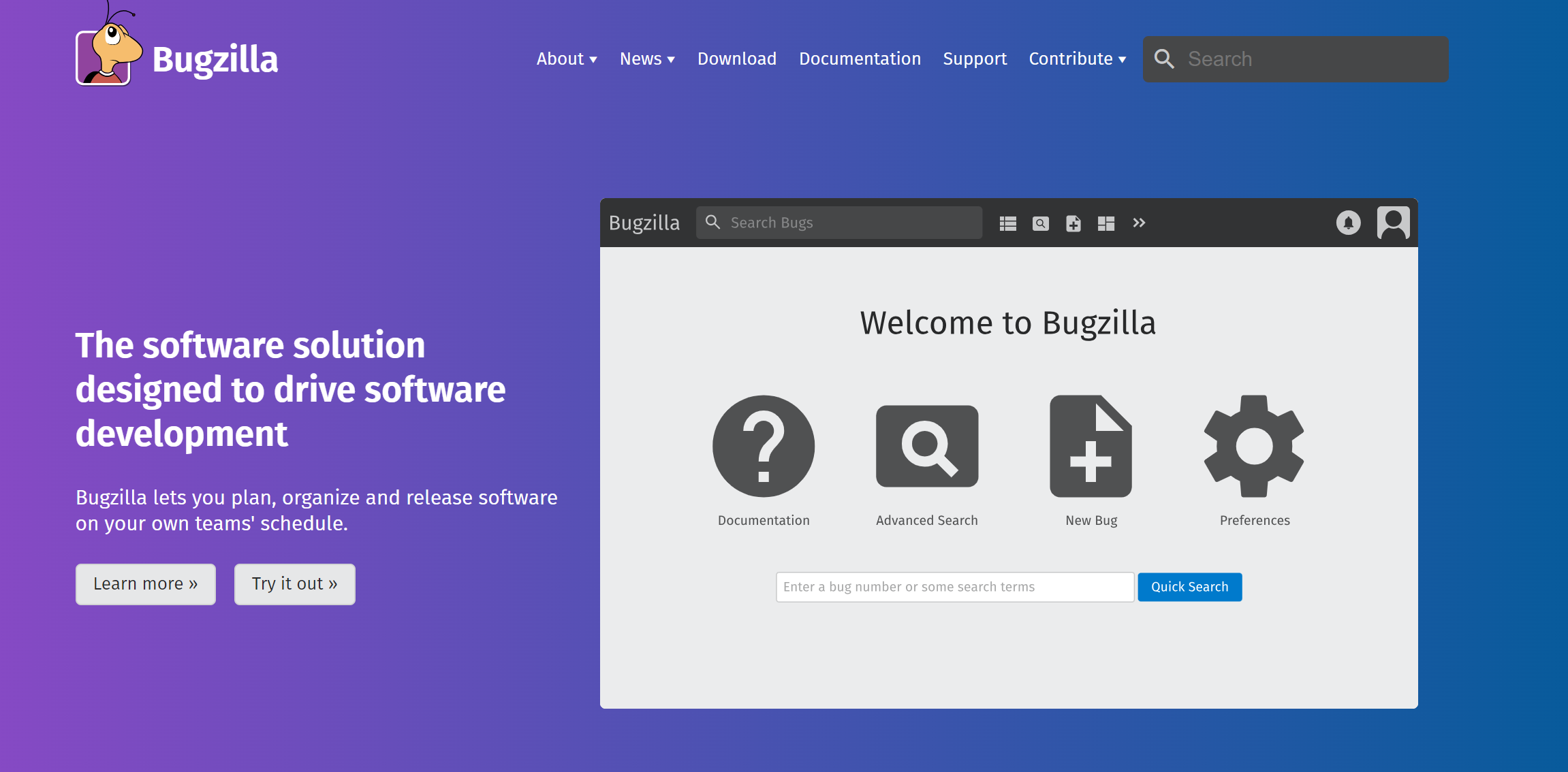Click the large Documentation question mark icon
The image size is (1568, 772).
764,447
